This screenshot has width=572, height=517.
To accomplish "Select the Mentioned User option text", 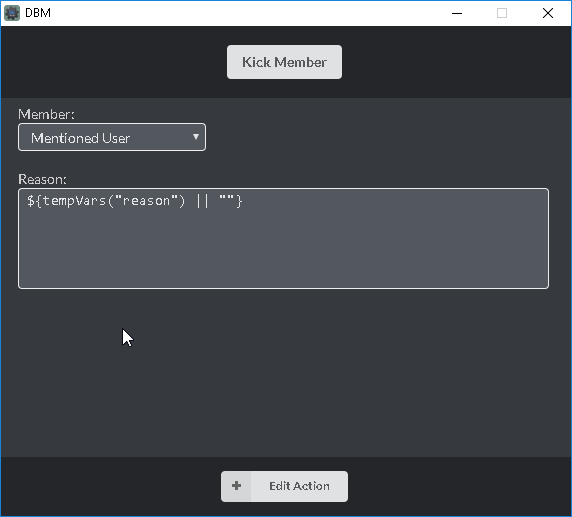I will pos(80,138).
